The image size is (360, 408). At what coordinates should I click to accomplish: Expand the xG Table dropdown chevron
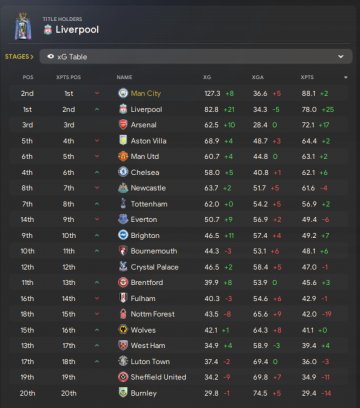click(x=341, y=57)
